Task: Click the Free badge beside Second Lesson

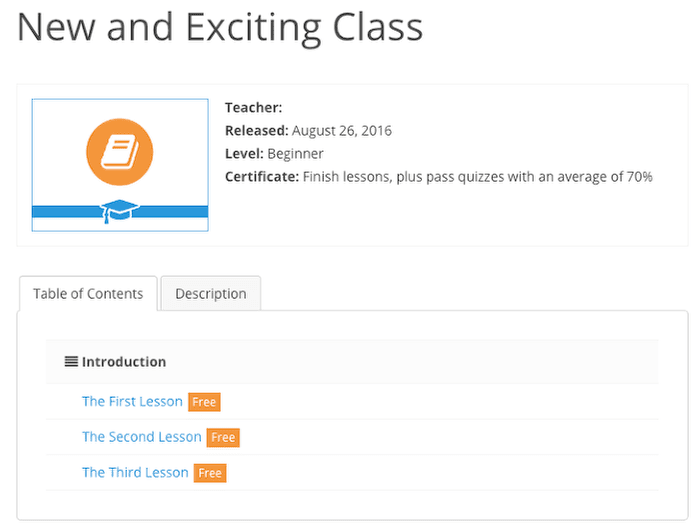Action: click(223, 437)
